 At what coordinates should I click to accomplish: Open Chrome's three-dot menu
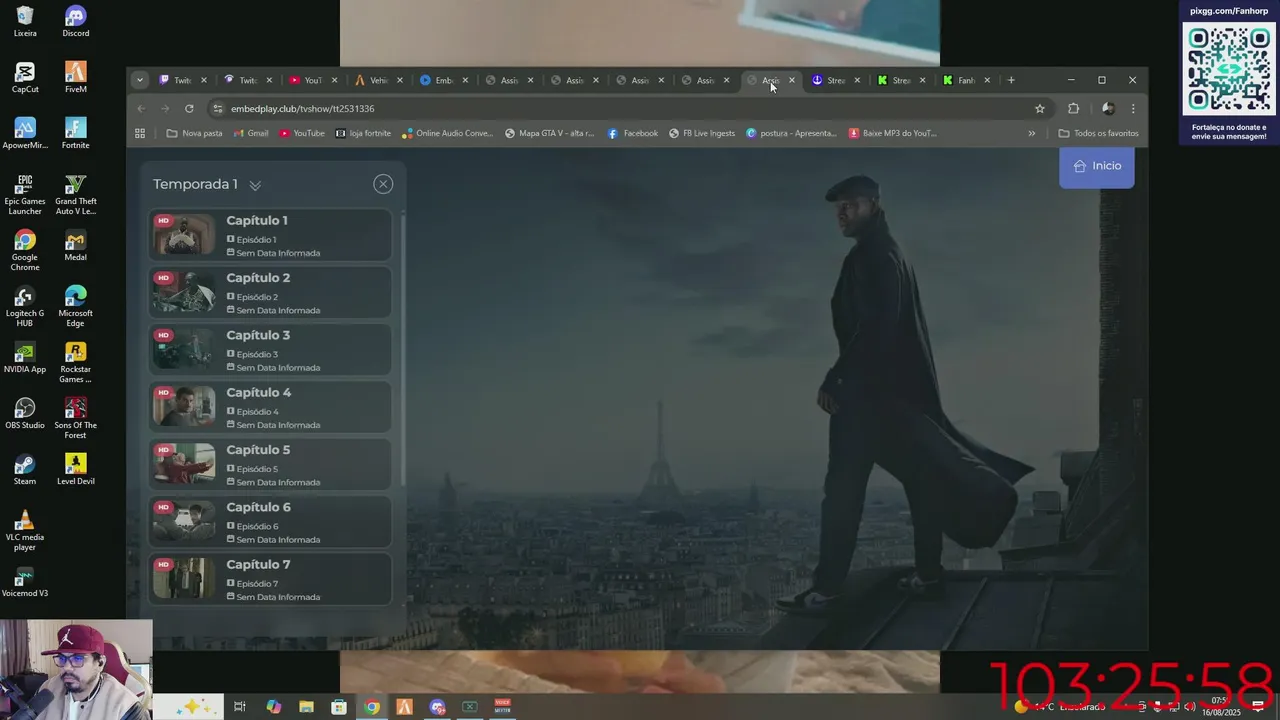coord(1133,108)
